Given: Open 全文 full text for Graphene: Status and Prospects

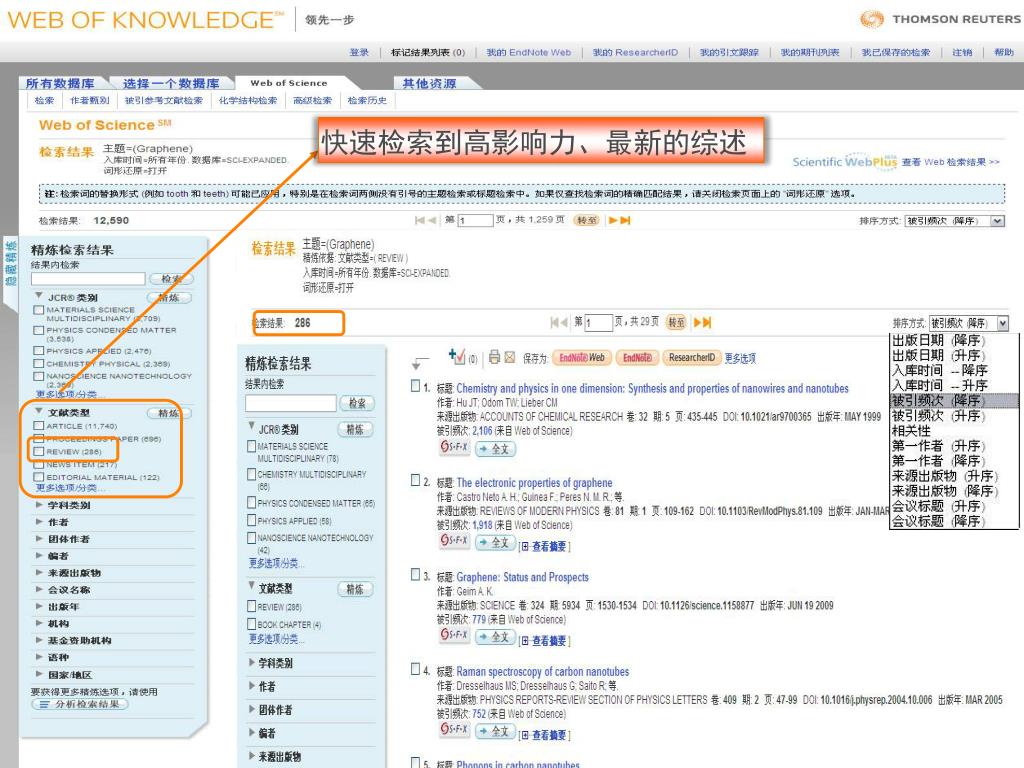Looking at the screenshot, I should click(x=495, y=637).
